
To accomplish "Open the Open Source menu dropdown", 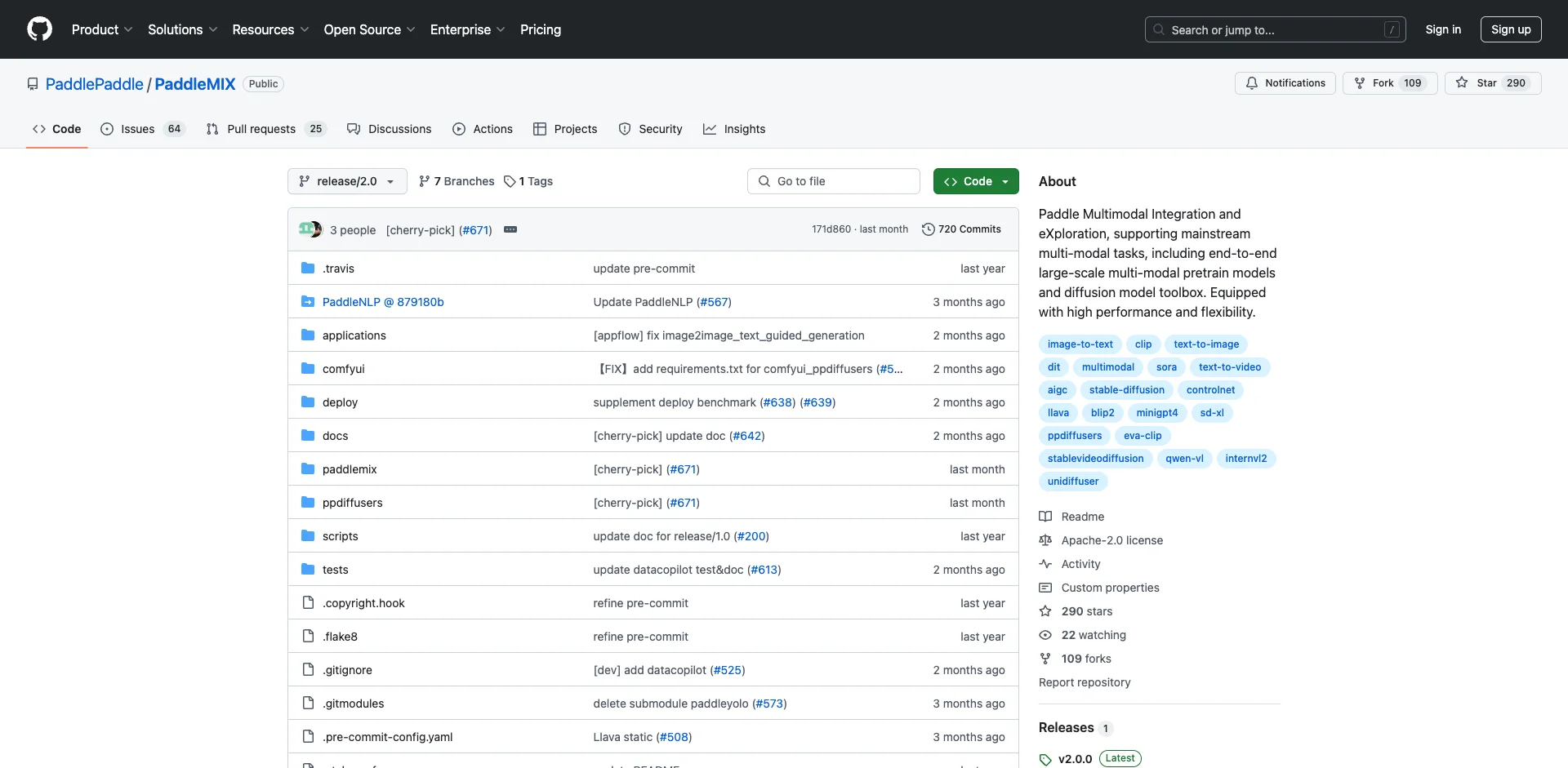I will pyautogui.click(x=370, y=29).
